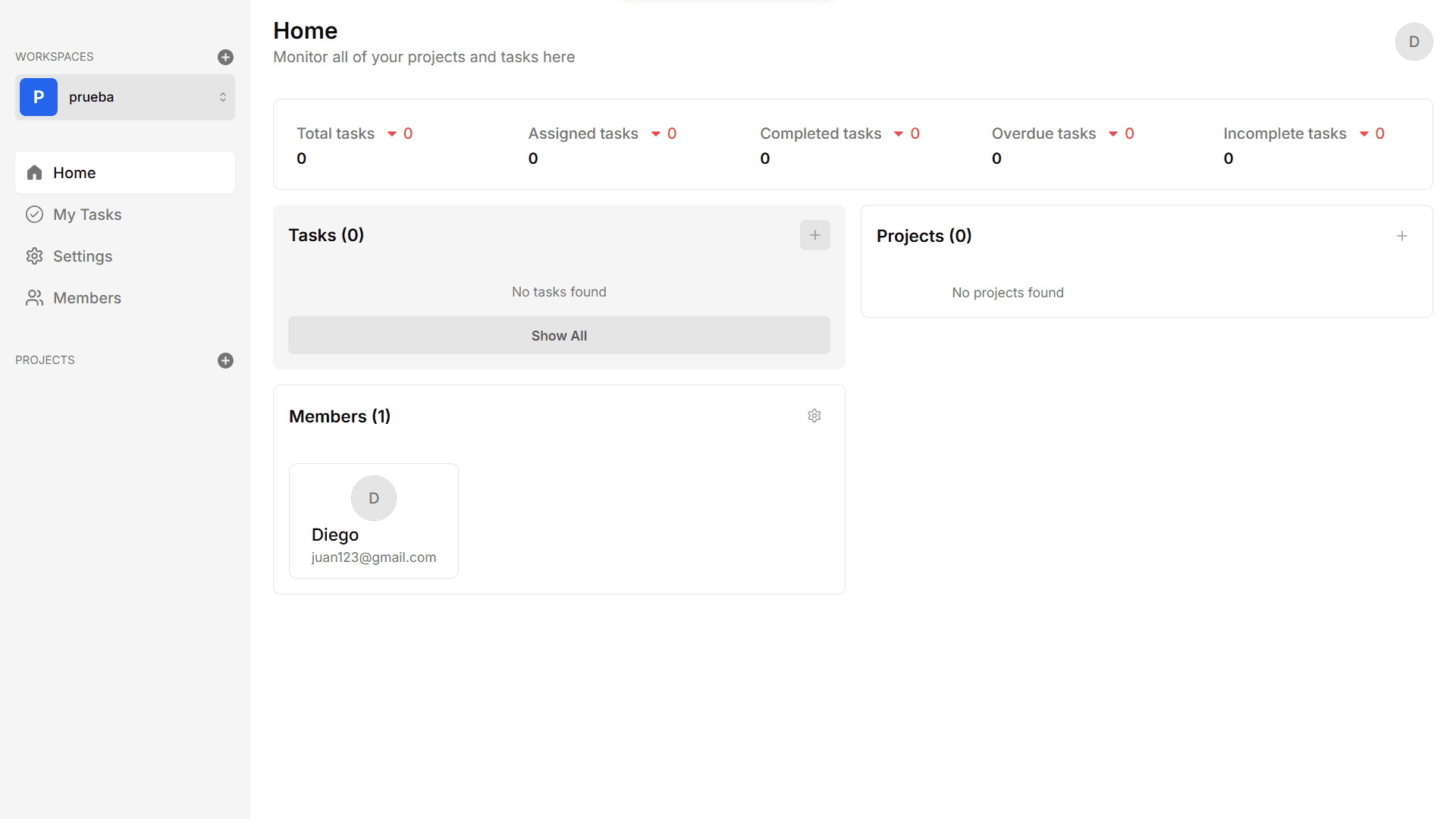Select the My Tasks checkmark icon
The width and height of the screenshot is (1456, 819).
(x=34, y=215)
